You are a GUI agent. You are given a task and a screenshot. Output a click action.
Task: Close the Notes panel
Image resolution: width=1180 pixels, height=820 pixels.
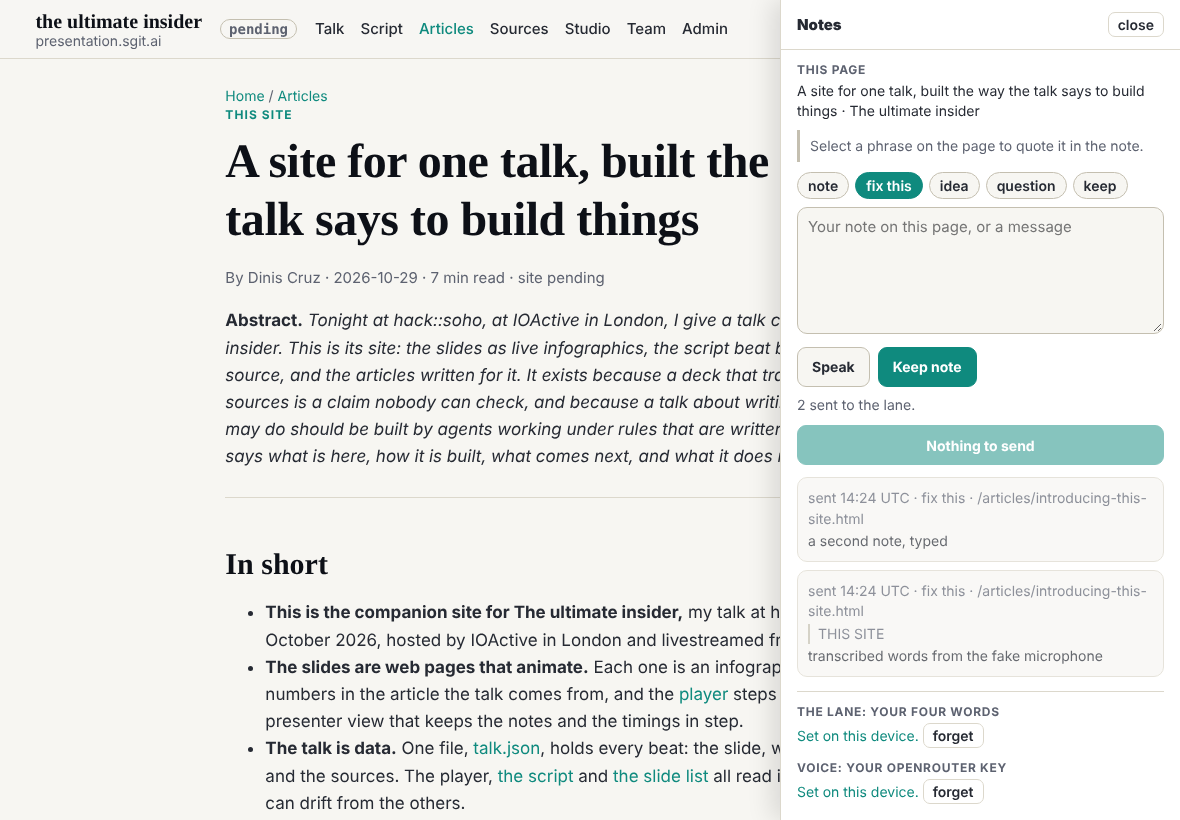[1136, 25]
